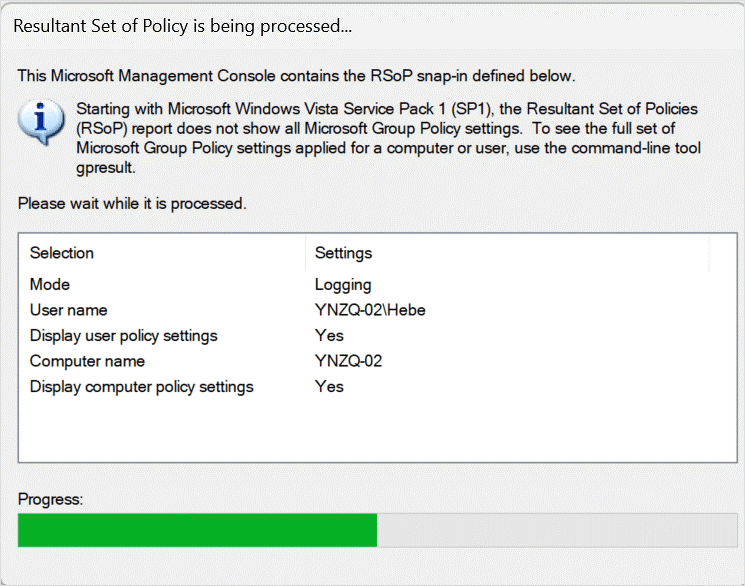Select the Computer name row

click(x=378, y=361)
